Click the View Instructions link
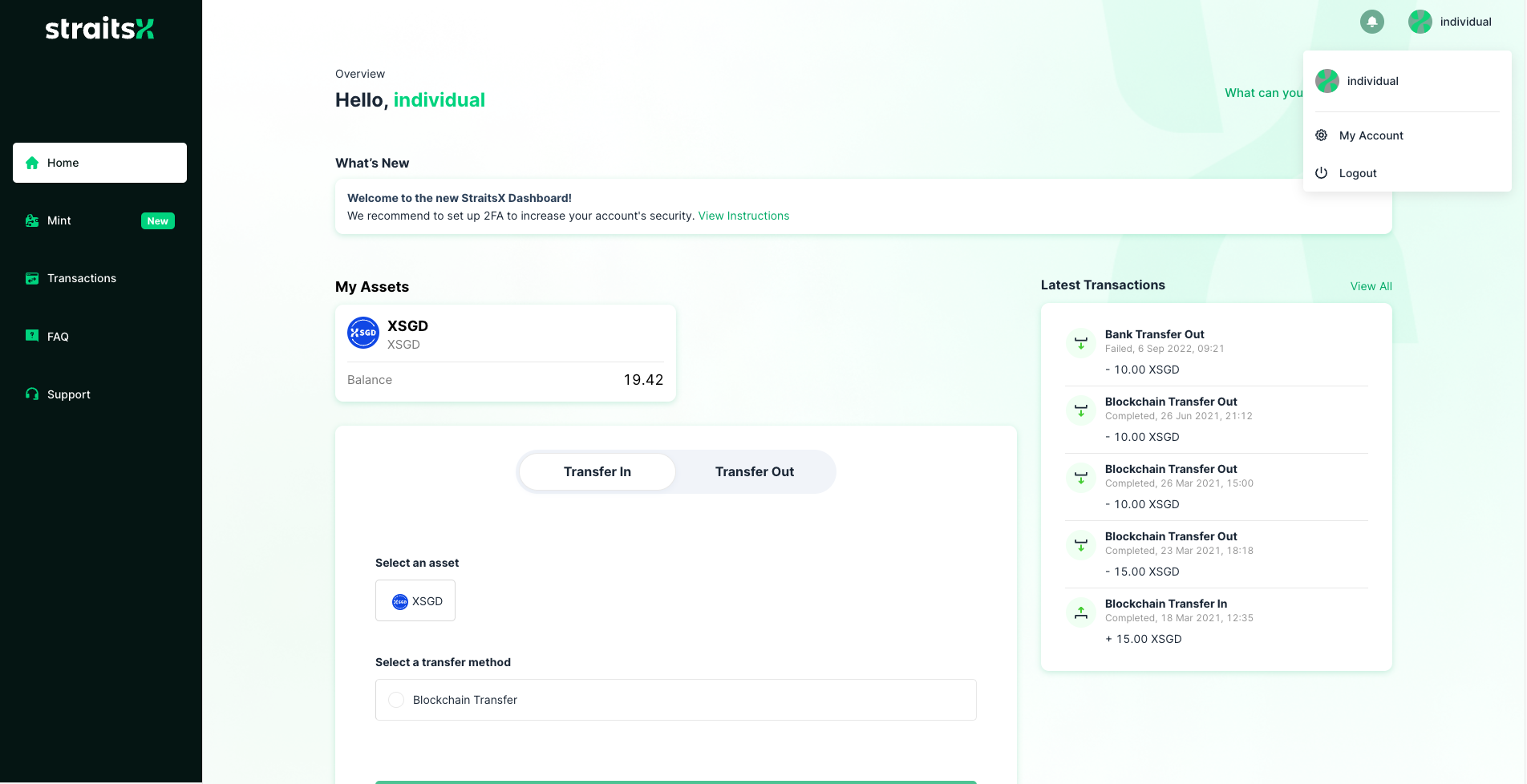This screenshot has width=1527, height=784. pos(743,216)
